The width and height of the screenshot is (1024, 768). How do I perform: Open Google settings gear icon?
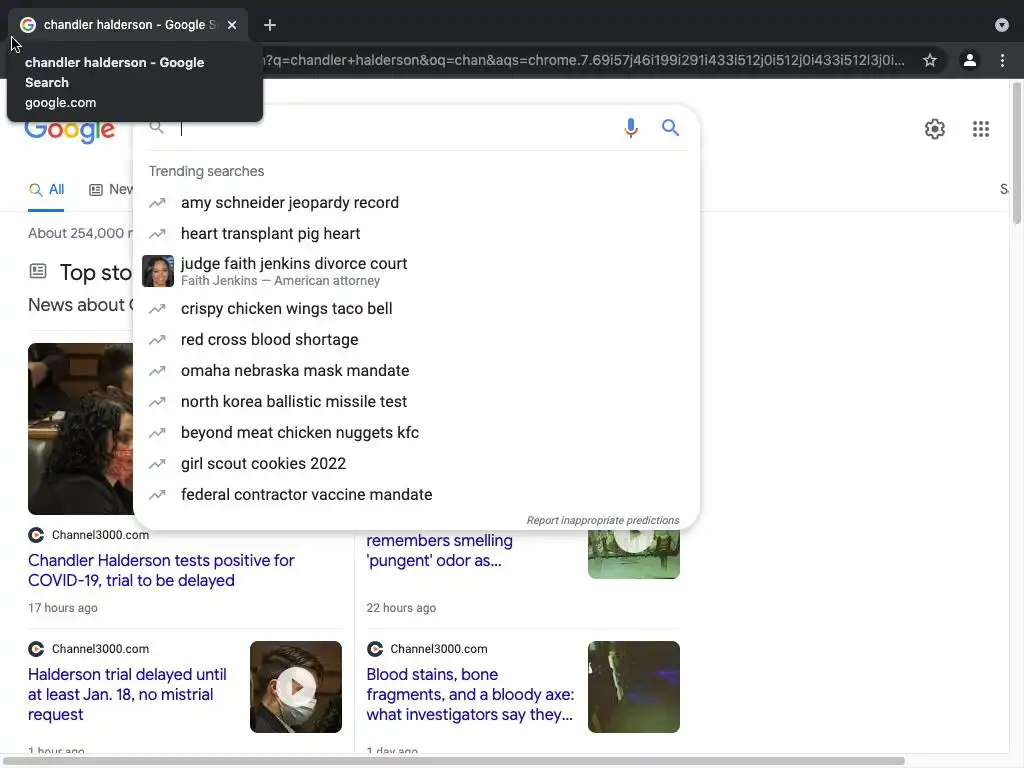coord(935,129)
